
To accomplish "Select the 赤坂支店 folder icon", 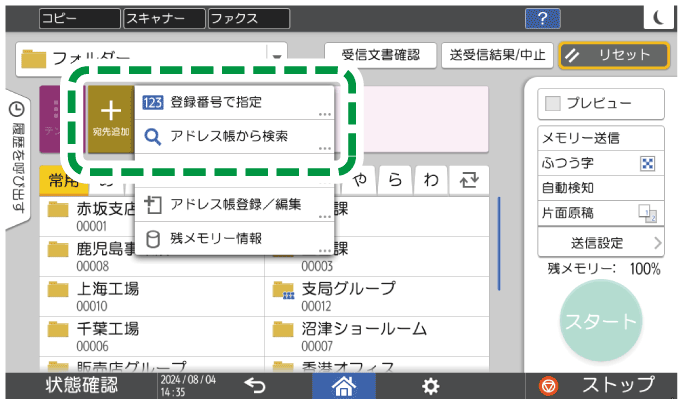I will pyautogui.click(x=58, y=209).
